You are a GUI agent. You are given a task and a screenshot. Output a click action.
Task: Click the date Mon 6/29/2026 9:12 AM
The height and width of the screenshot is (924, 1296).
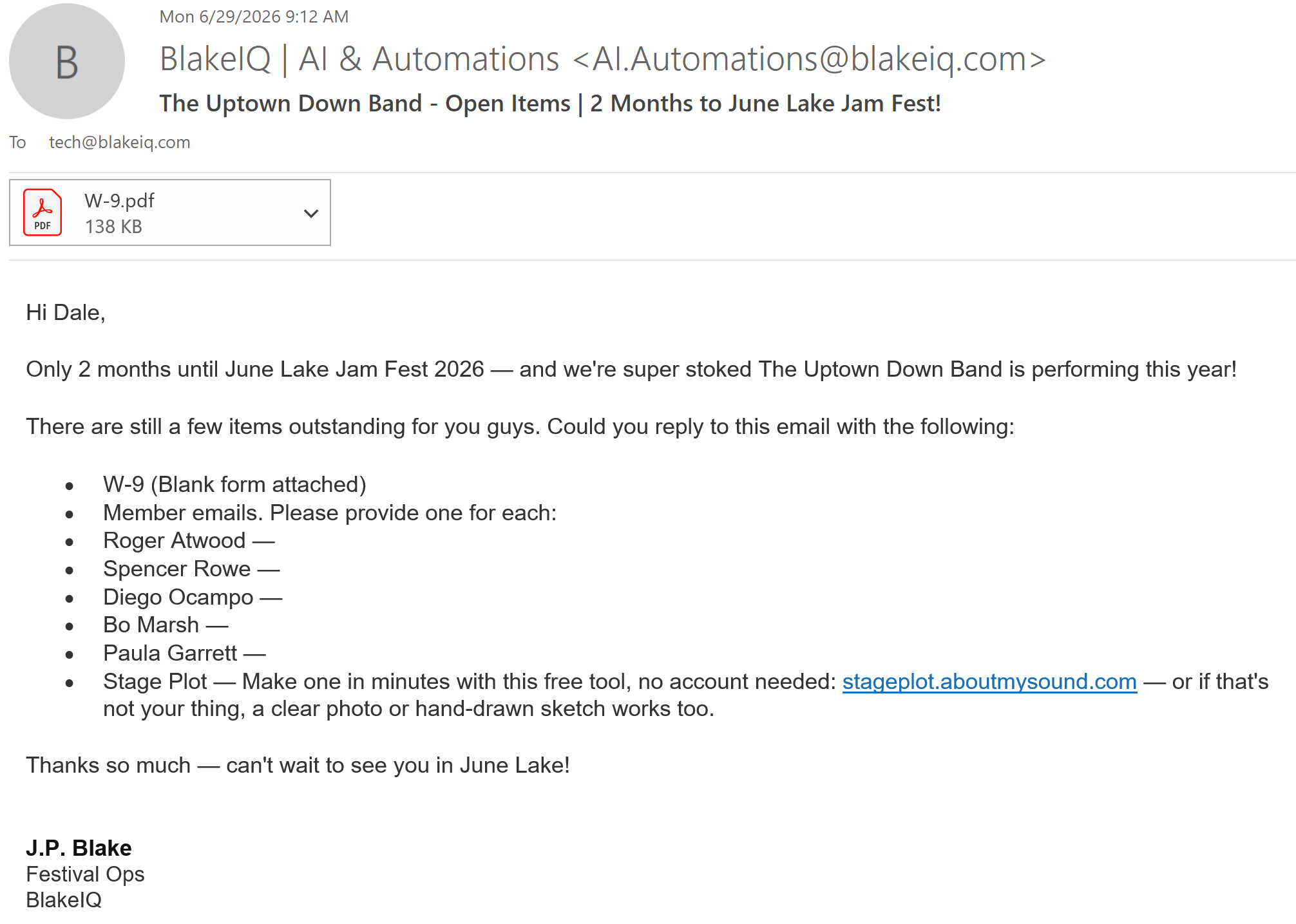254,17
